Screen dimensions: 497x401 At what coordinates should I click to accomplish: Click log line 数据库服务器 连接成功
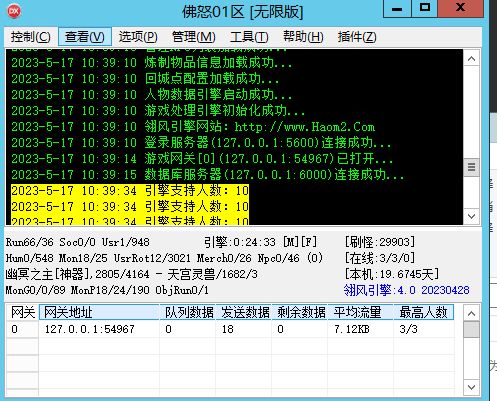pos(207,175)
